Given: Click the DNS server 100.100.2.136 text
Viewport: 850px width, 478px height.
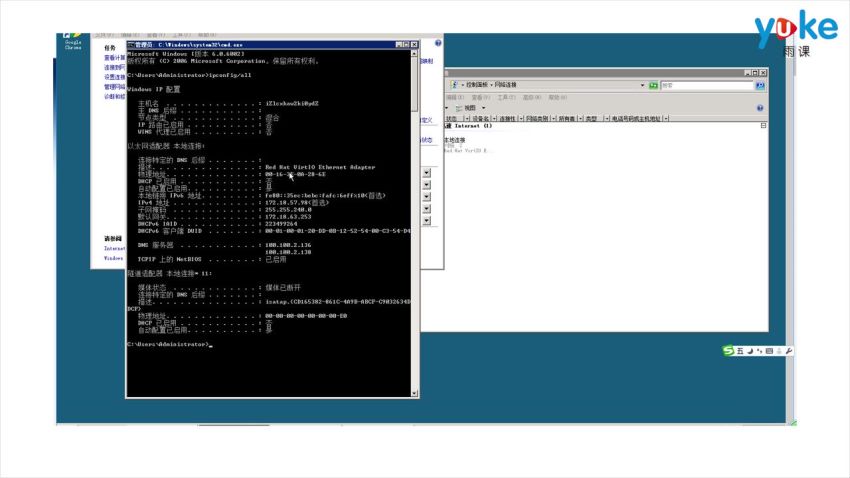Looking at the screenshot, I should point(288,245).
